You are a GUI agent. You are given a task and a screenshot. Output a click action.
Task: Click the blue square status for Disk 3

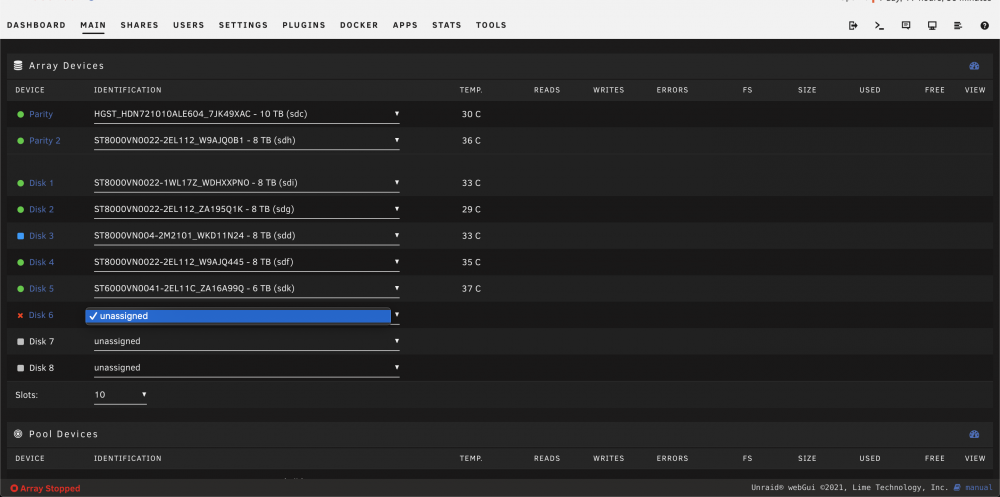20,236
